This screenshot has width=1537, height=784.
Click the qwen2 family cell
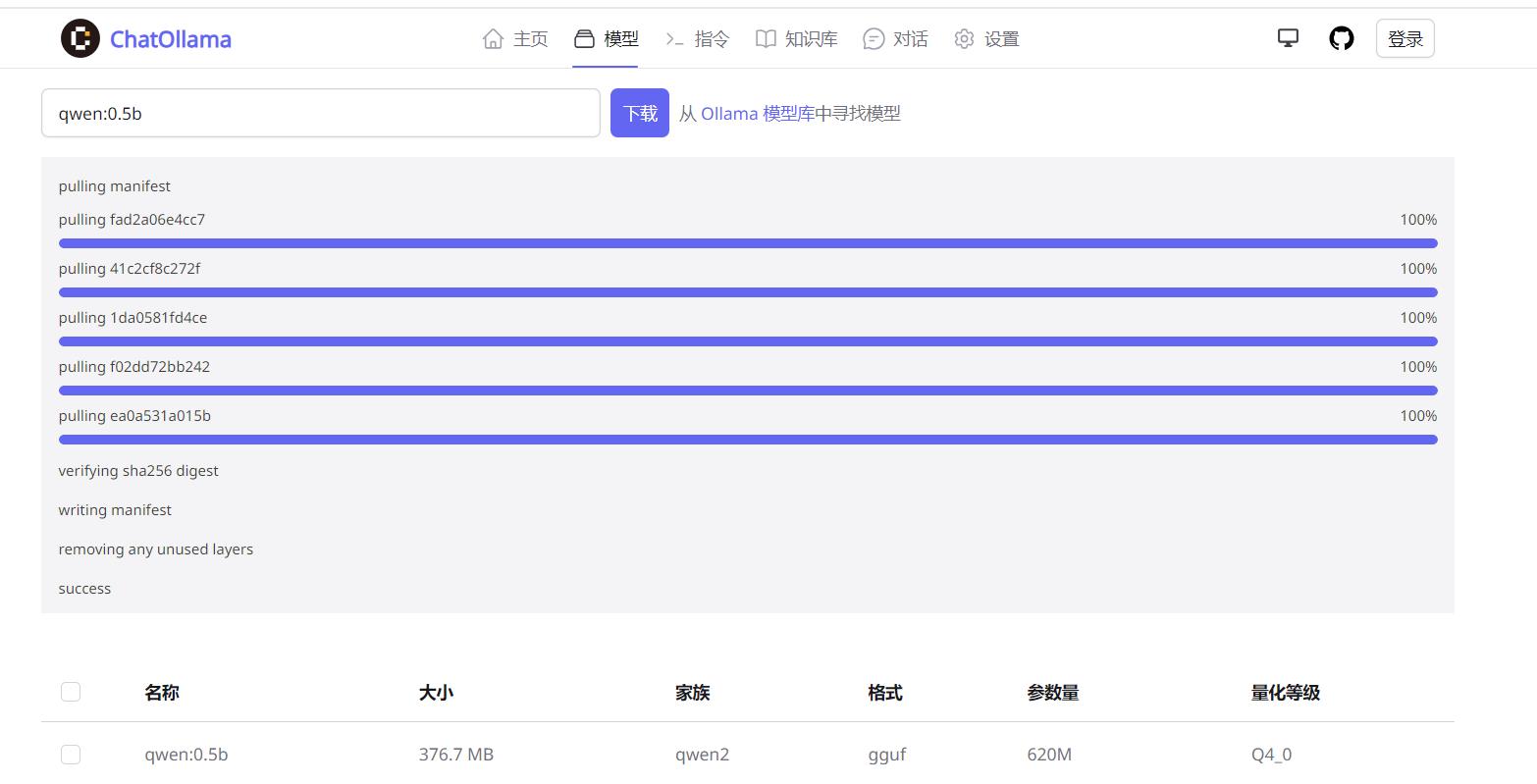(x=703, y=755)
